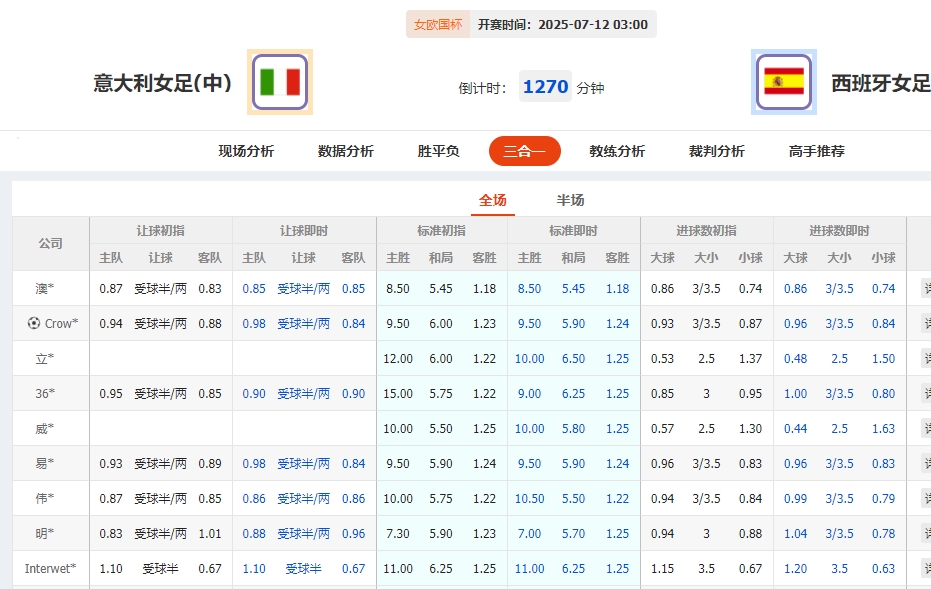Open 详 details link on the 澳* row
Viewport: 931px width, 589px height.
pyautogui.click(x=928, y=288)
